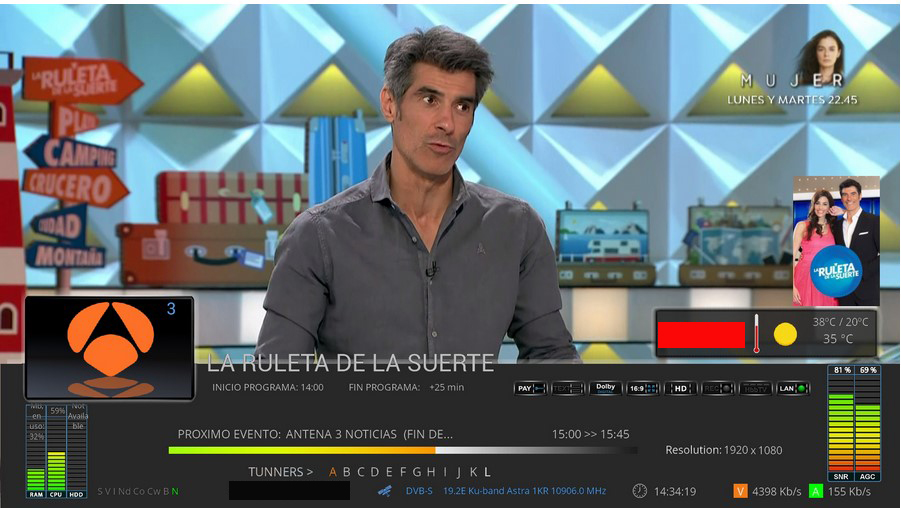Click PROXIMO EVENTO: ANTENA 3 NOTICIAS text
The height and width of the screenshot is (508, 901).
(315, 434)
